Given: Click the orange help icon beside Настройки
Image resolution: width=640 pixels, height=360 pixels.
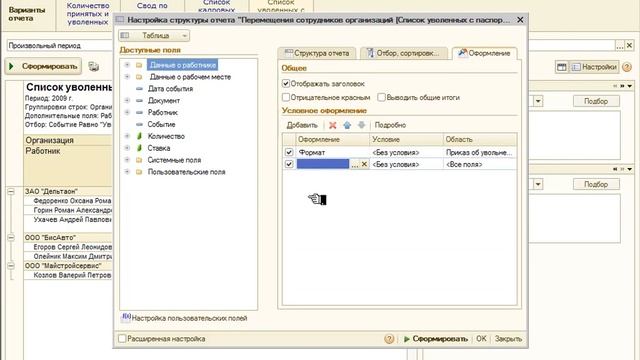Looking at the screenshot, I should [x=627, y=67].
